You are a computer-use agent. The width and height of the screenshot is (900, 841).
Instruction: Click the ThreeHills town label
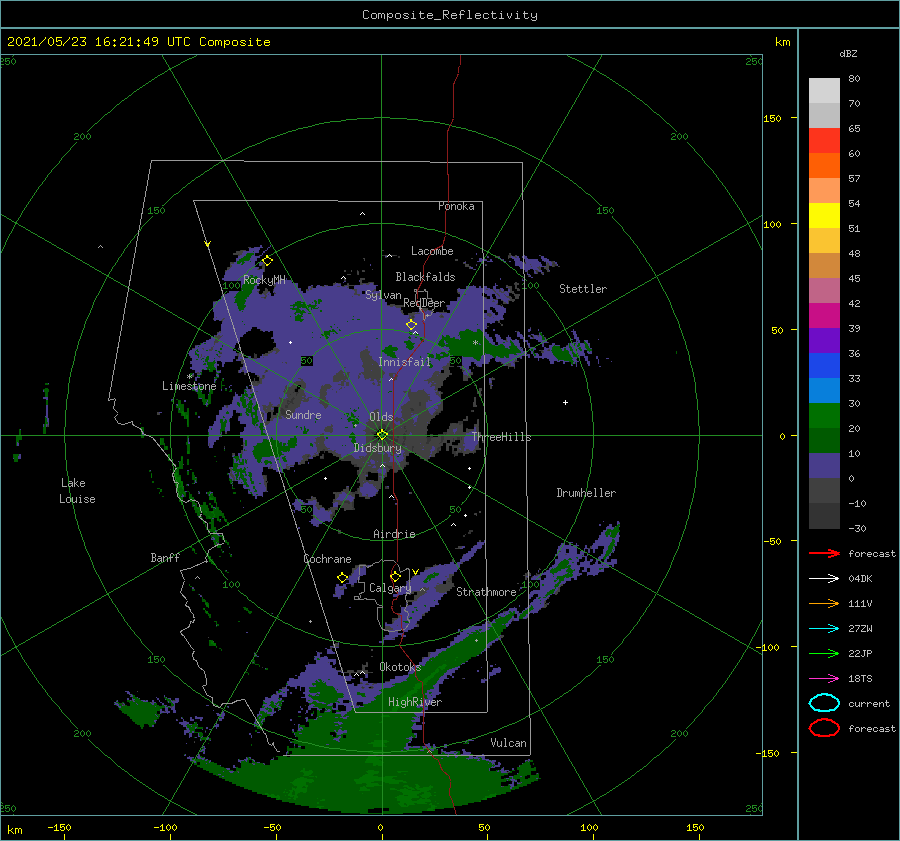(501, 437)
